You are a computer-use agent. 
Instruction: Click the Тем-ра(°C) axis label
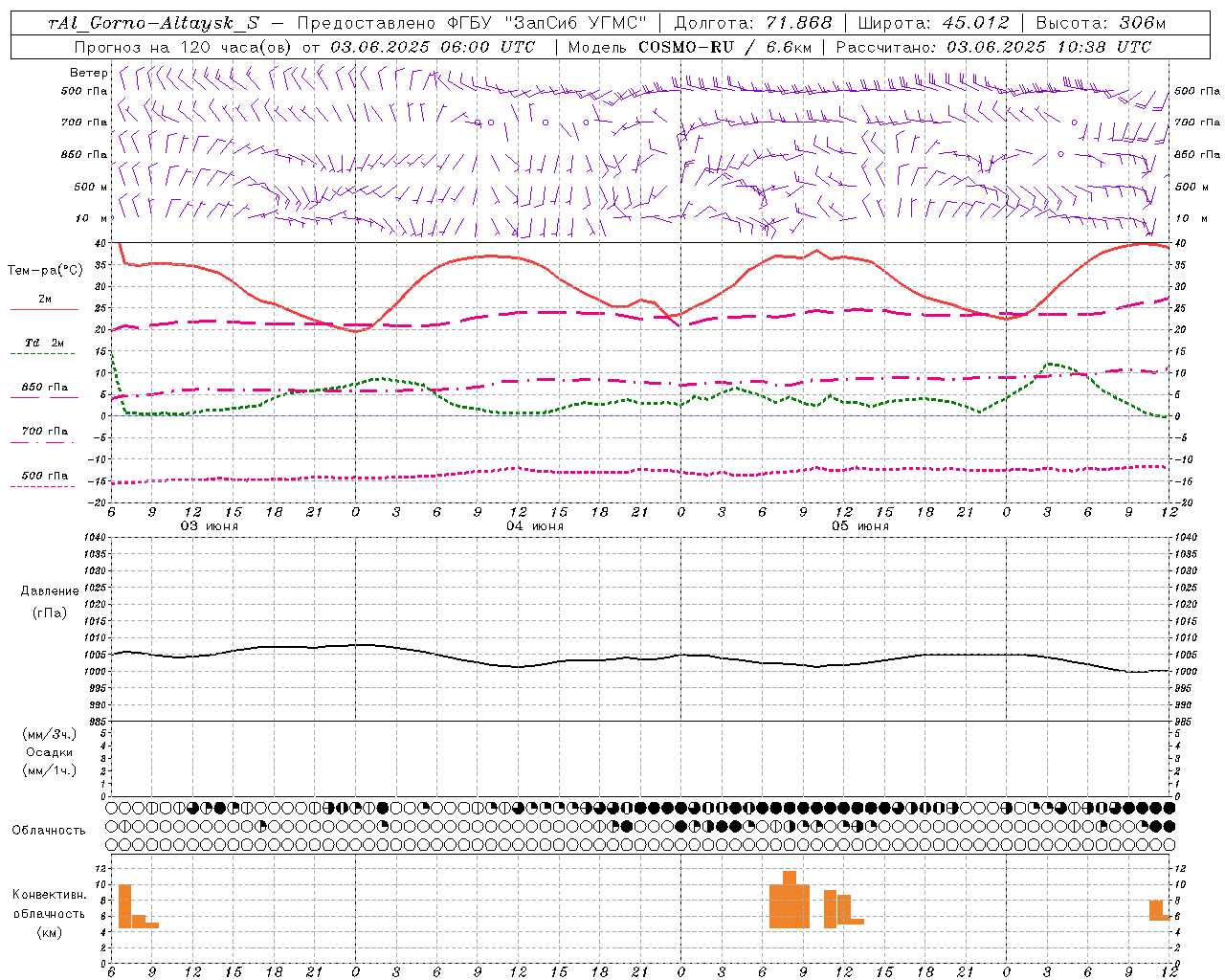[x=45, y=271]
